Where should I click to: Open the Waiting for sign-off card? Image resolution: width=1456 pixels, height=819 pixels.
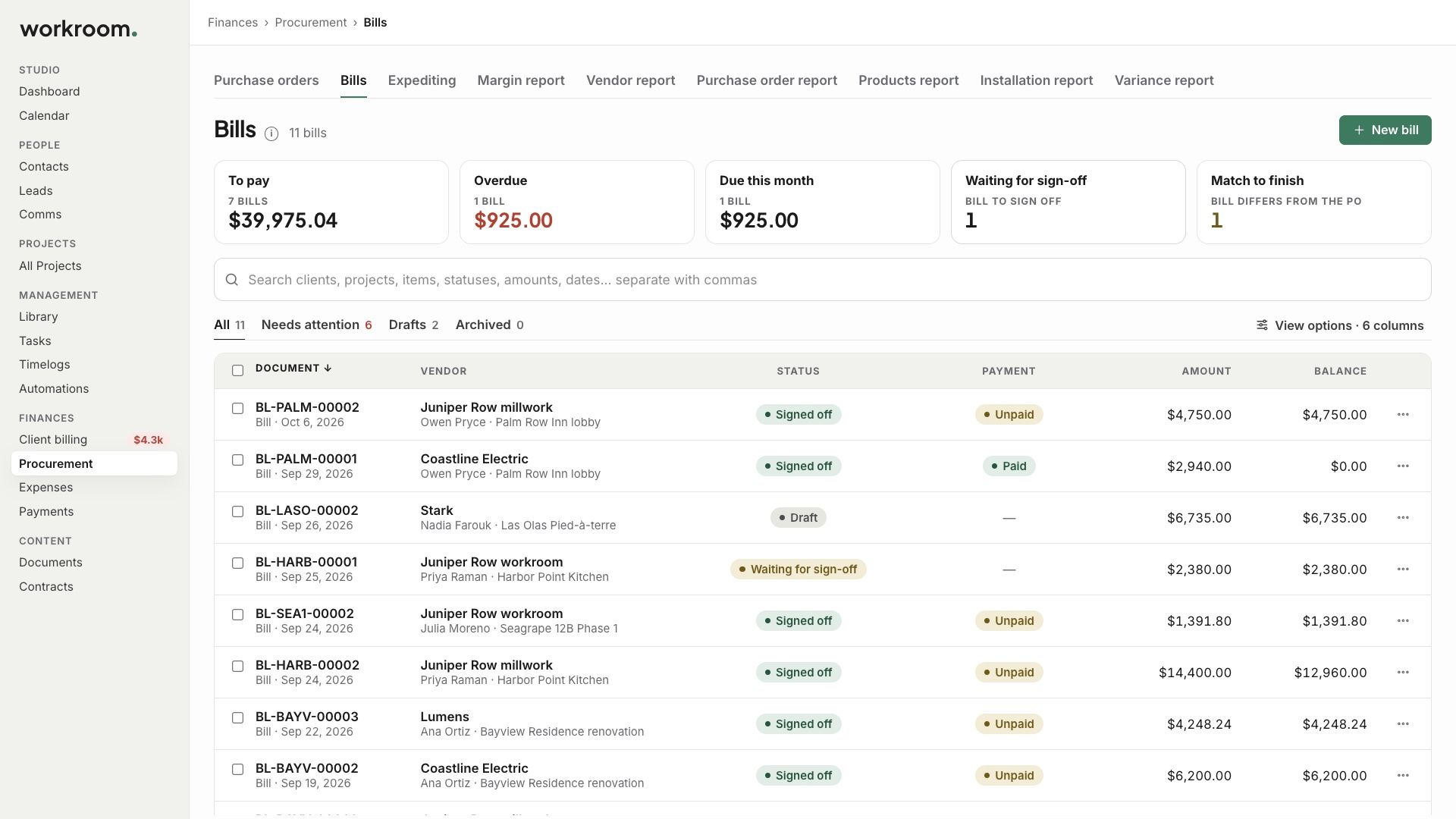pyautogui.click(x=1068, y=202)
